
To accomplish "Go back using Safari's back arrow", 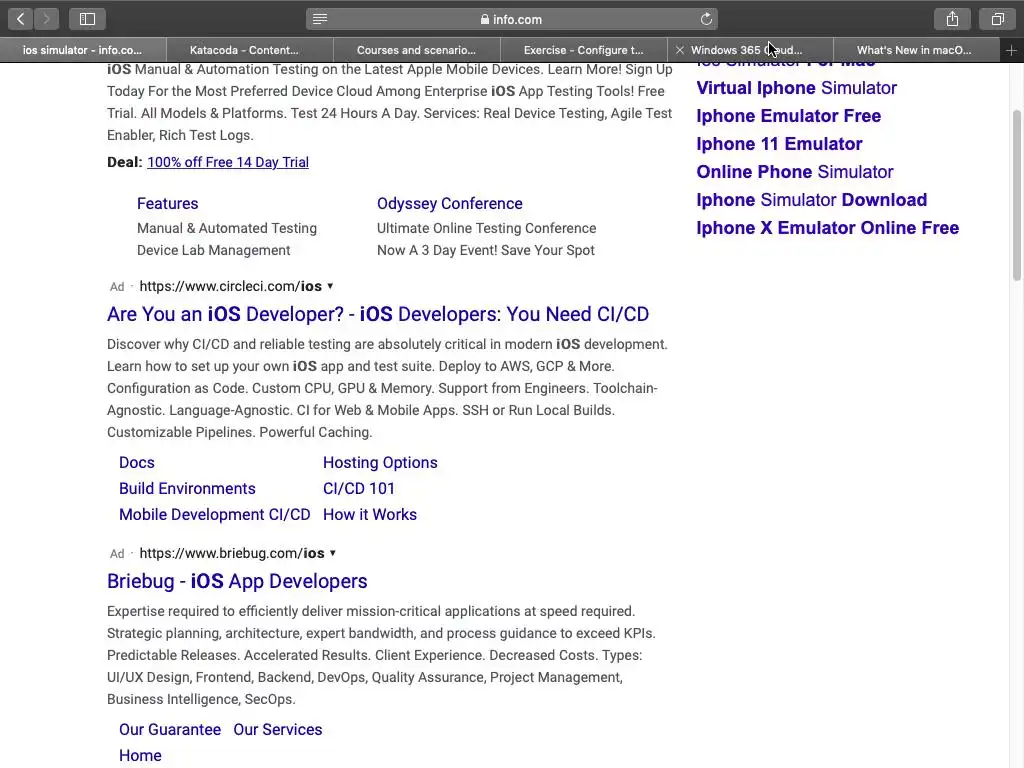I will (x=21, y=19).
